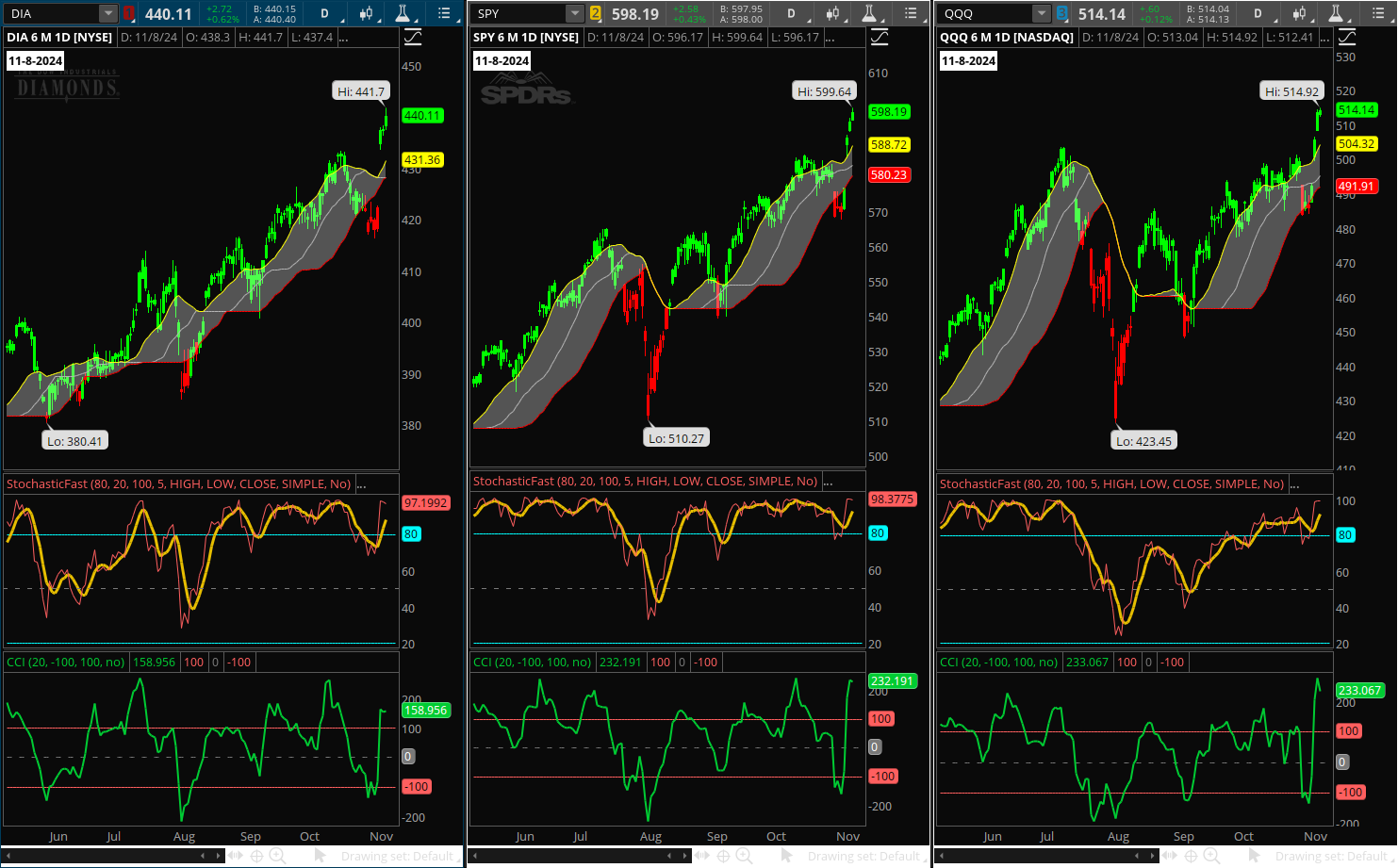Click the Lo: 423.45 bubble on QQQ chart
1398x868 pixels.
pos(1143,441)
